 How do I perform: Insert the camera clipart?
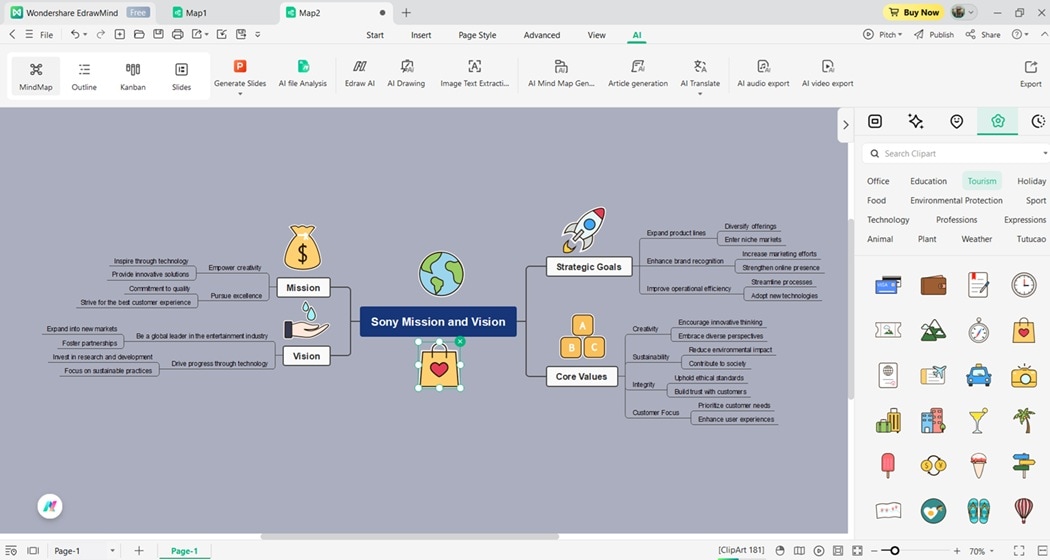[x=1024, y=375]
